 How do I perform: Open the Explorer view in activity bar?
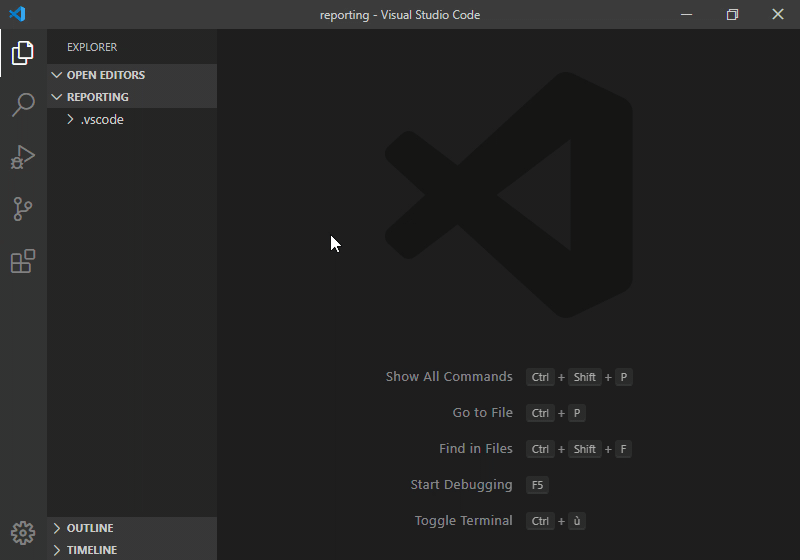click(x=22, y=53)
